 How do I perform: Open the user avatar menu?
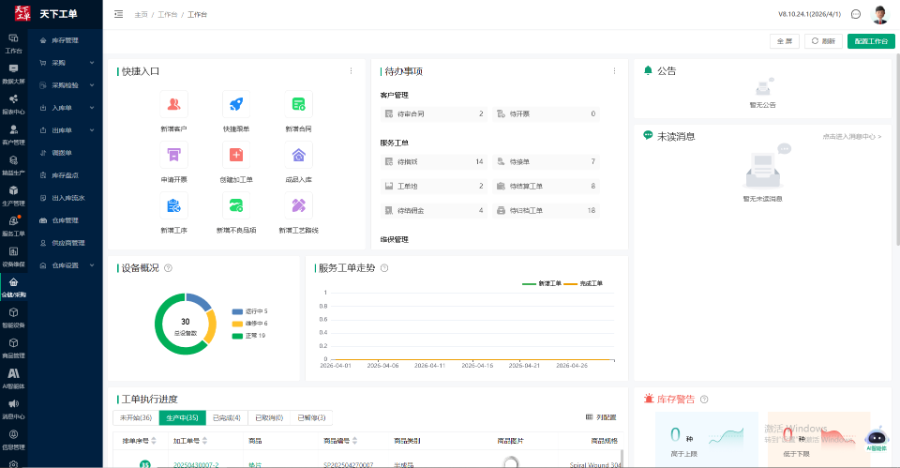879,14
